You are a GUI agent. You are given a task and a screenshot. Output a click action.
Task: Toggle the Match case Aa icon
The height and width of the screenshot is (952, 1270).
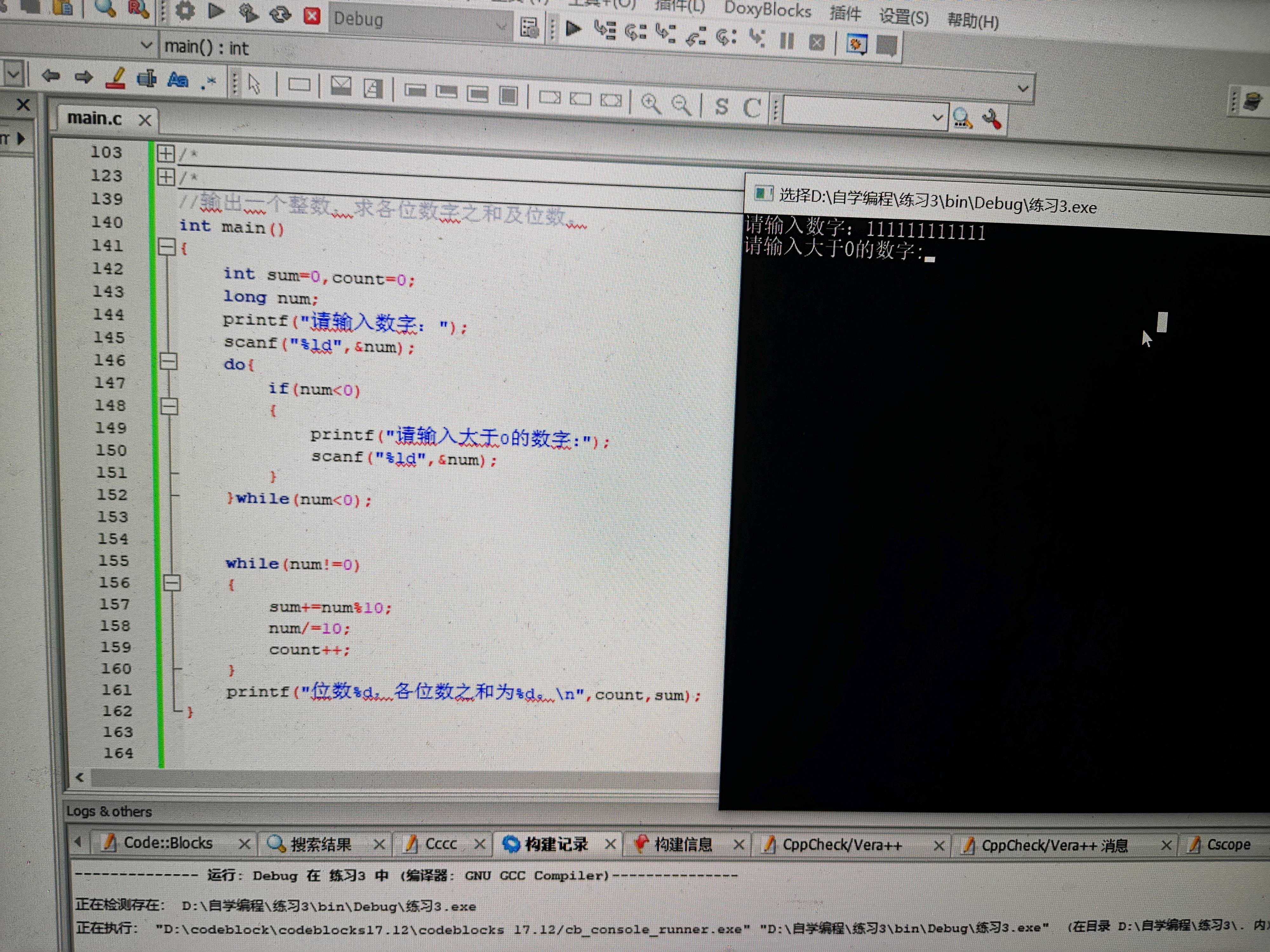coord(178,80)
